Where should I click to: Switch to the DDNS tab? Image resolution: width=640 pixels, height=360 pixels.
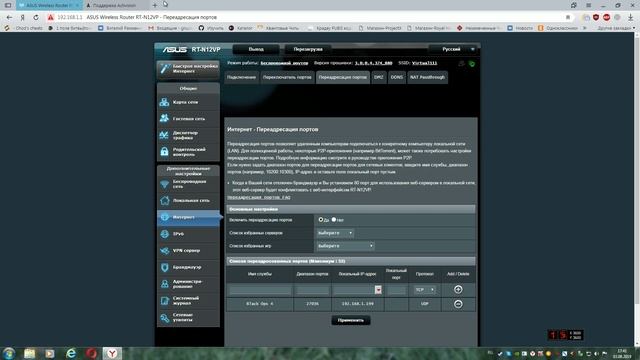pyautogui.click(x=397, y=77)
